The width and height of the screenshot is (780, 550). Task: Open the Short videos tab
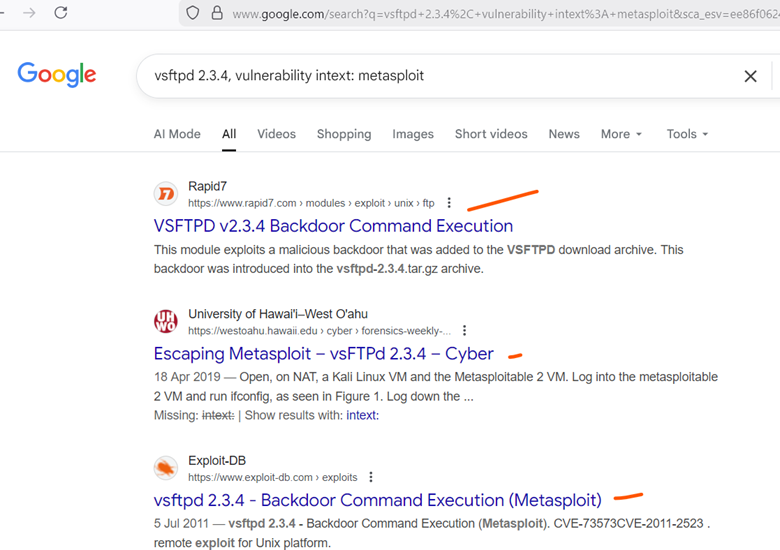tap(491, 134)
